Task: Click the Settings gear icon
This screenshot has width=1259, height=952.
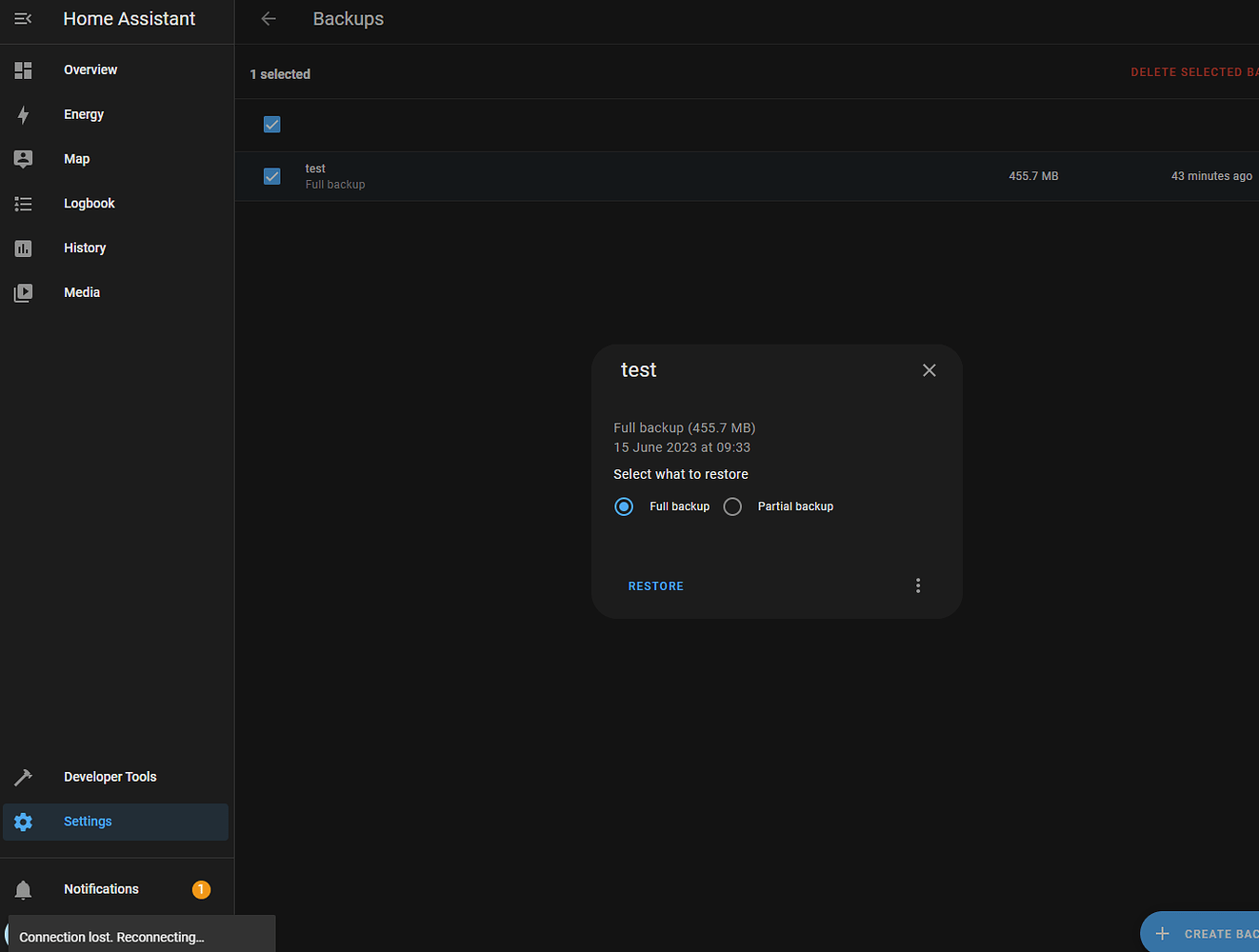Action: [x=23, y=821]
